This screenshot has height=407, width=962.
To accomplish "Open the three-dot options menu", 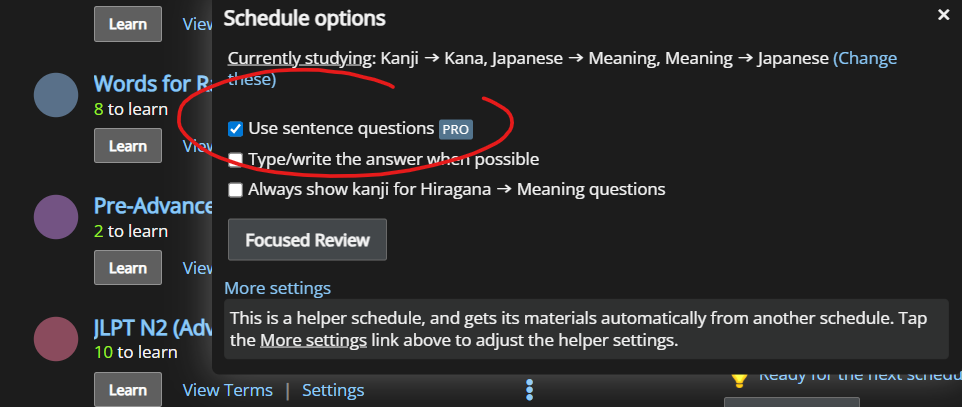I will [x=530, y=389].
